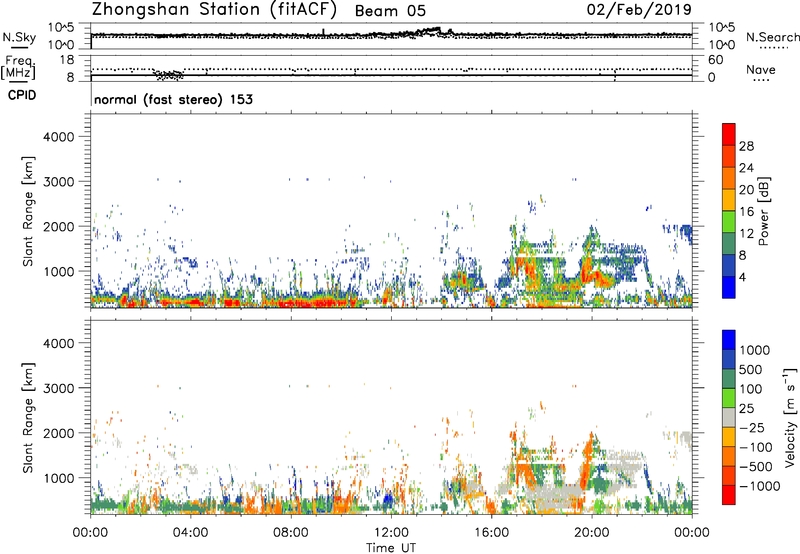Click the '28' power colorbar tick value
This screenshot has height=554, width=800.
[x=746, y=146]
